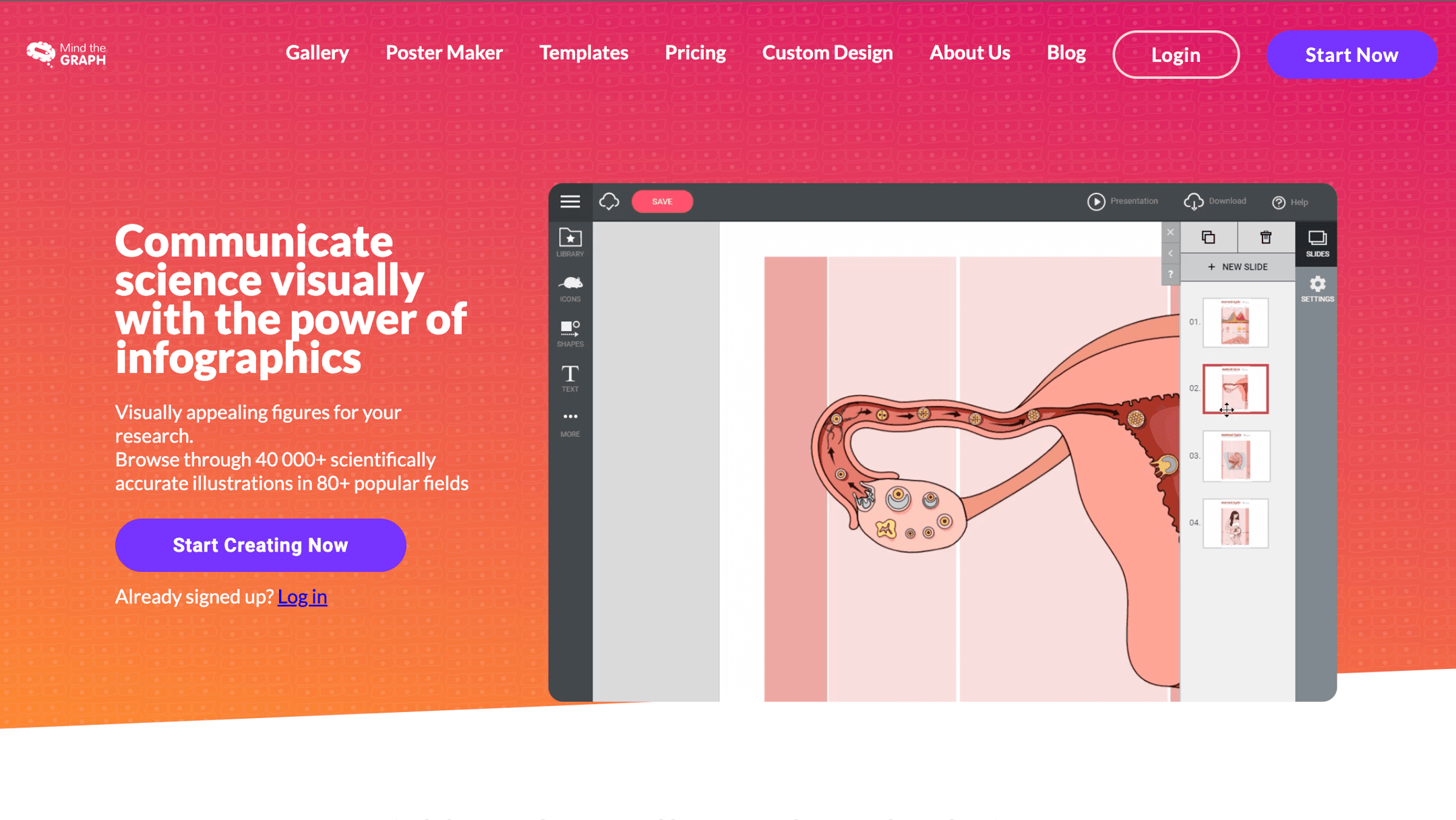Go to the Pricing page
Viewport: 1456px width, 820px height.
695,53
